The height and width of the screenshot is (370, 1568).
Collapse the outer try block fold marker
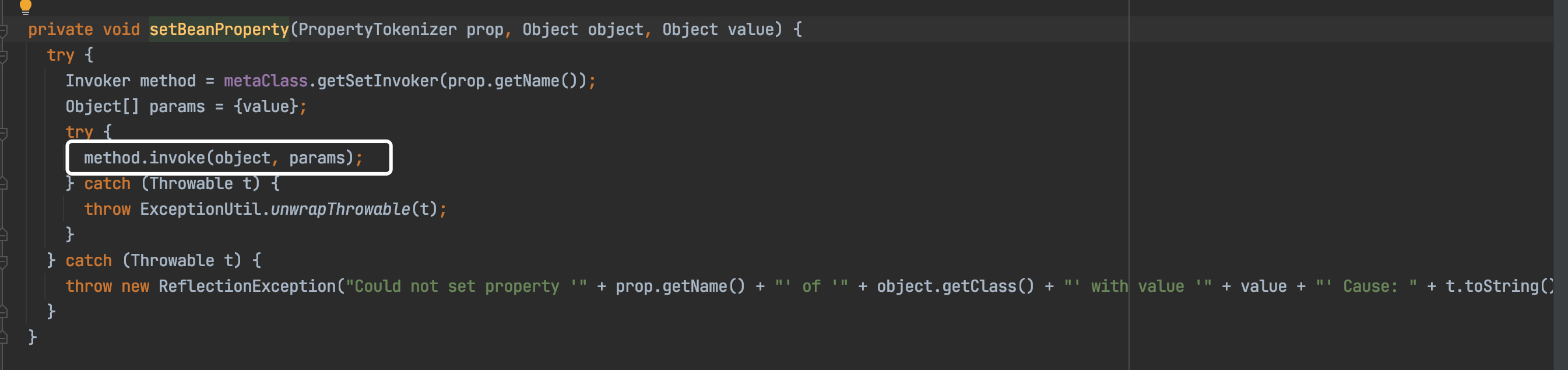tap(3, 55)
